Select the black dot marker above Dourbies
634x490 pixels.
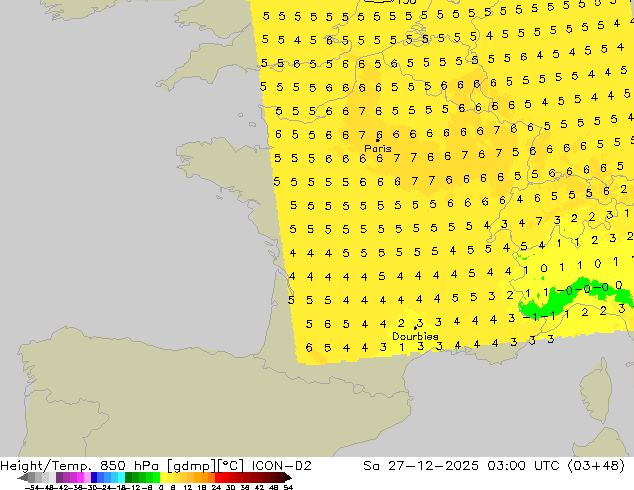tap(415, 328)
